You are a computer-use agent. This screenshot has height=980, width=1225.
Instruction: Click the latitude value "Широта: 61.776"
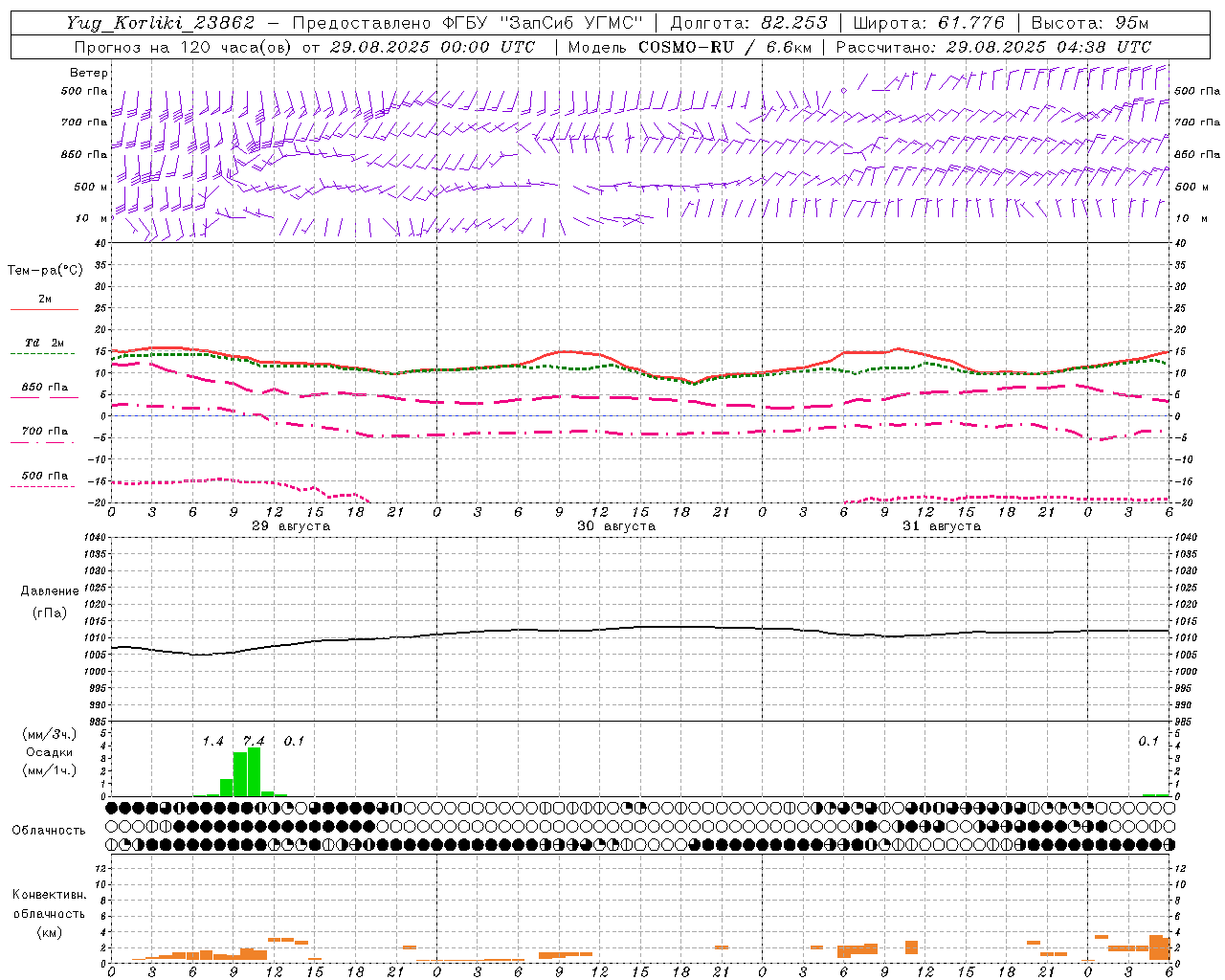click(928, 23)
